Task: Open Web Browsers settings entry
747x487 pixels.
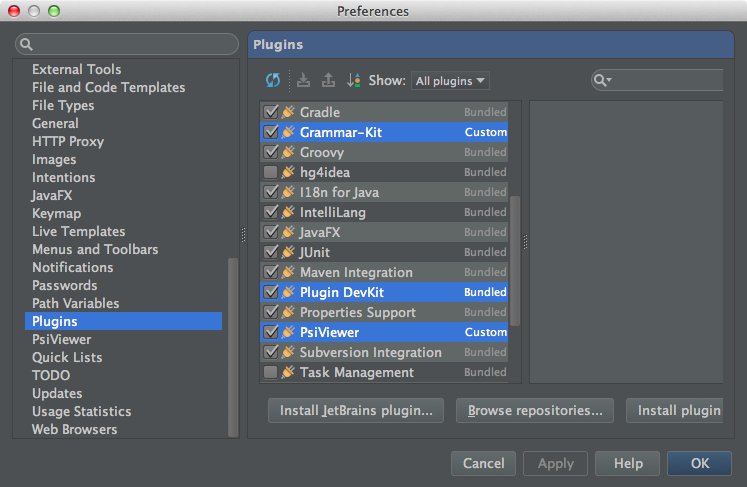Action: point(74,430)
